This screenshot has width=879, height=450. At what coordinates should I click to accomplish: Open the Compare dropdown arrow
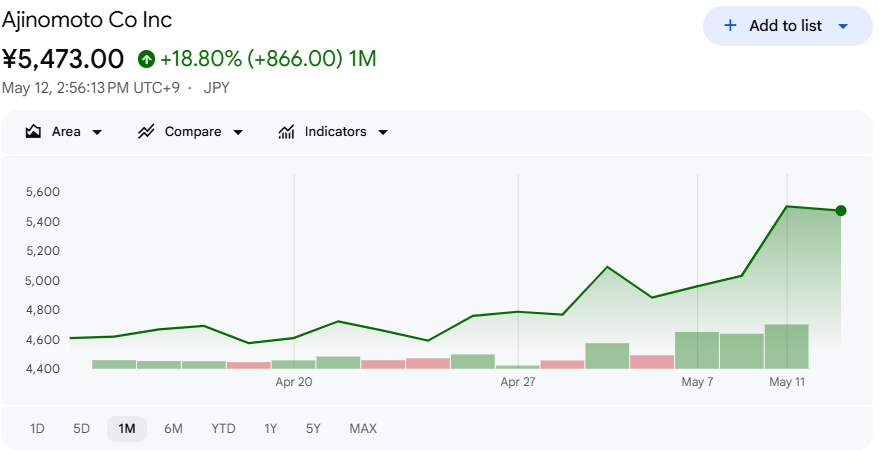click(238, 132)
